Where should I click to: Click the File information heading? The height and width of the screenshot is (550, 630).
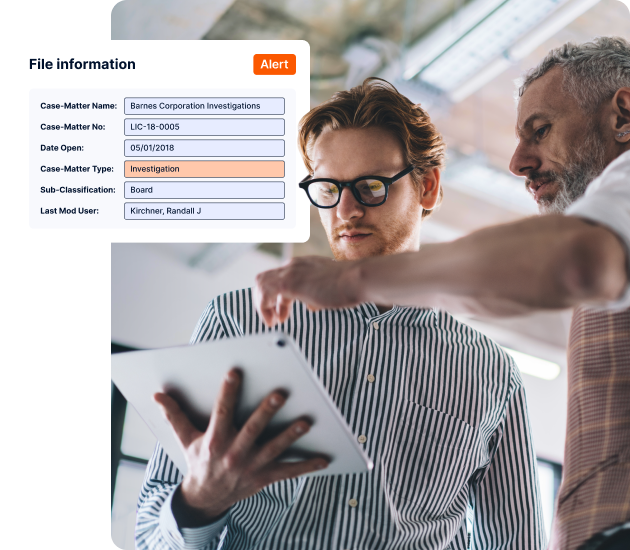tap(82, 64)
